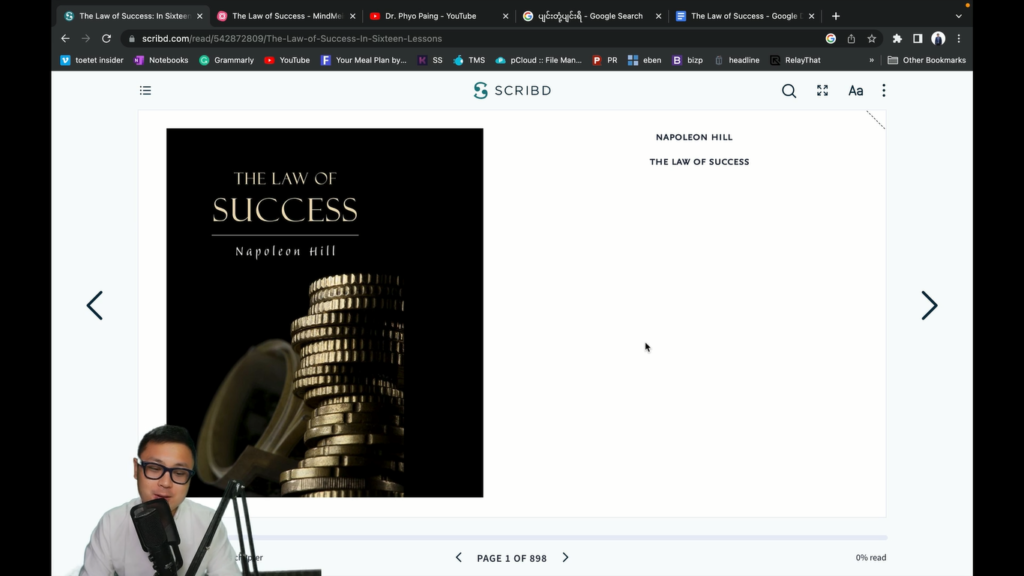Click the book cover image
Viewport: 1024px width, 576px height.
coord(325,312)
